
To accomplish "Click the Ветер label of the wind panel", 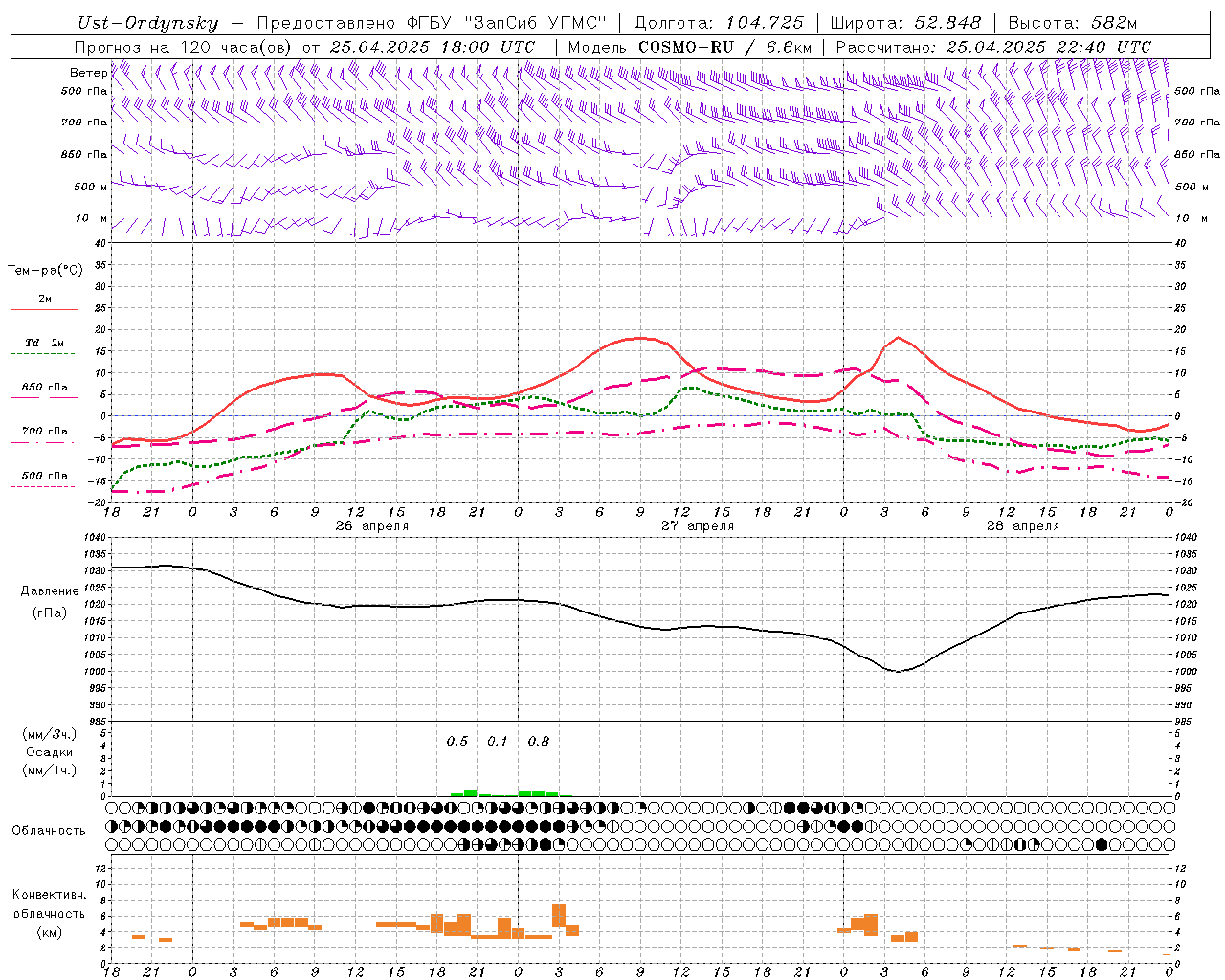I will [x=88, y=73].
